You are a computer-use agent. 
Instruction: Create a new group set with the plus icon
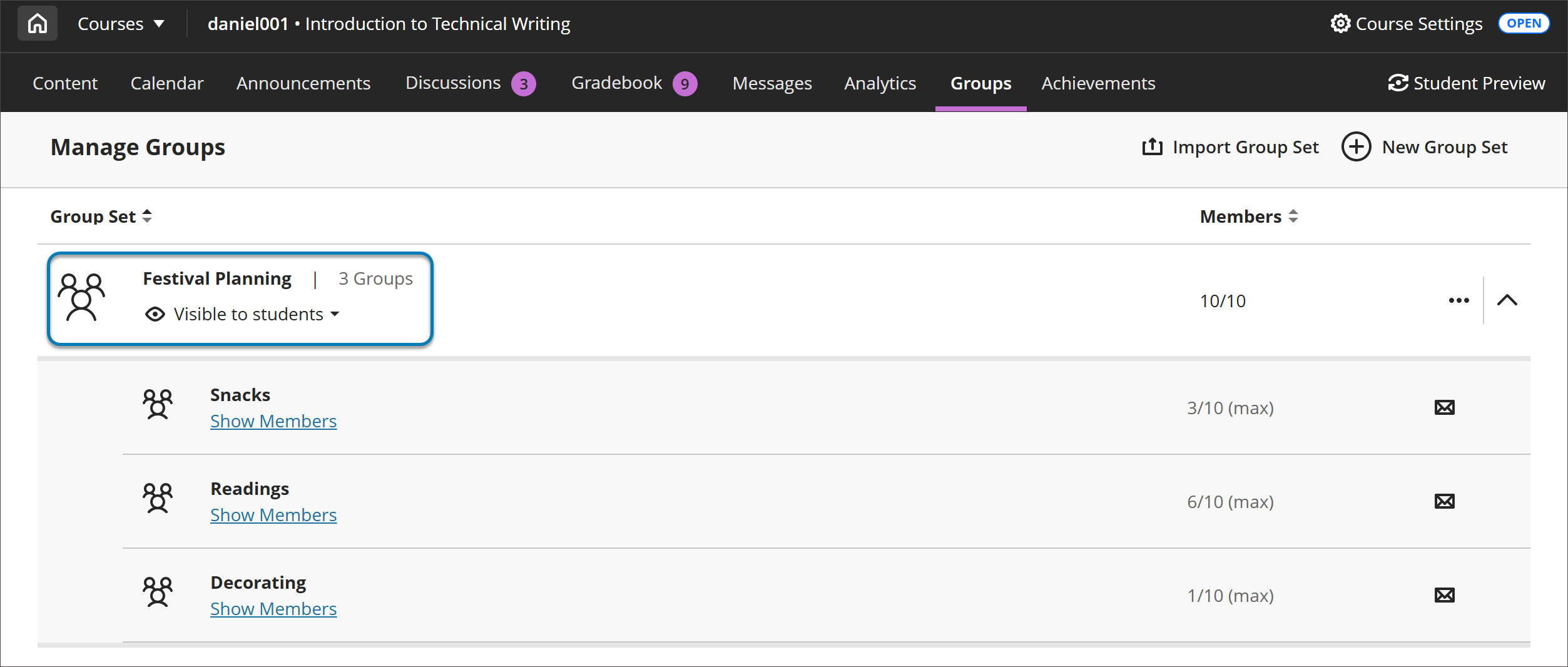[x=1355, y=146]
